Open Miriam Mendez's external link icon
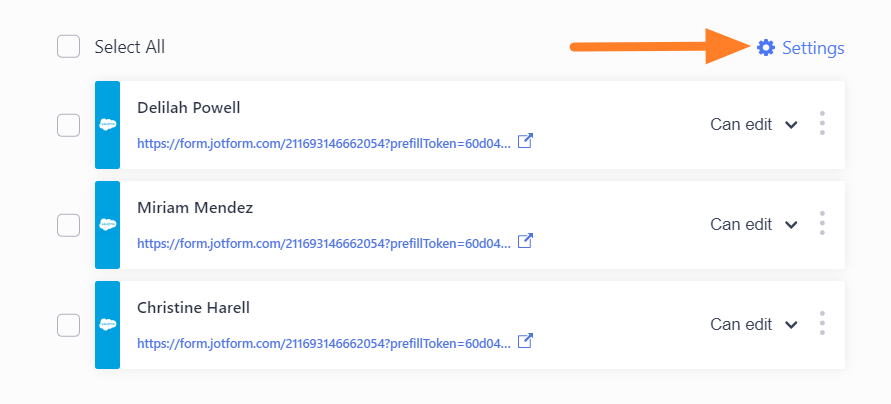The height and width of the screenshot is (404, 891). click(x=526, y=241)
